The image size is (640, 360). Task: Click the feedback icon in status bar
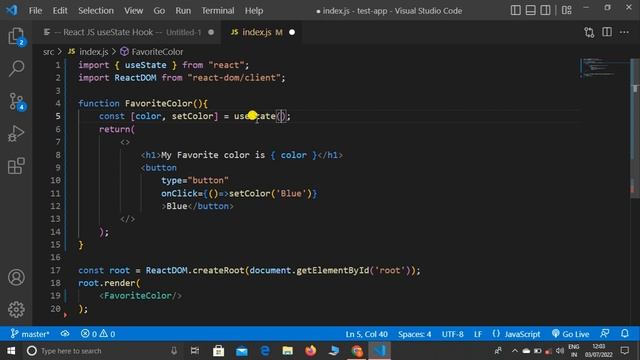[605, 334]
